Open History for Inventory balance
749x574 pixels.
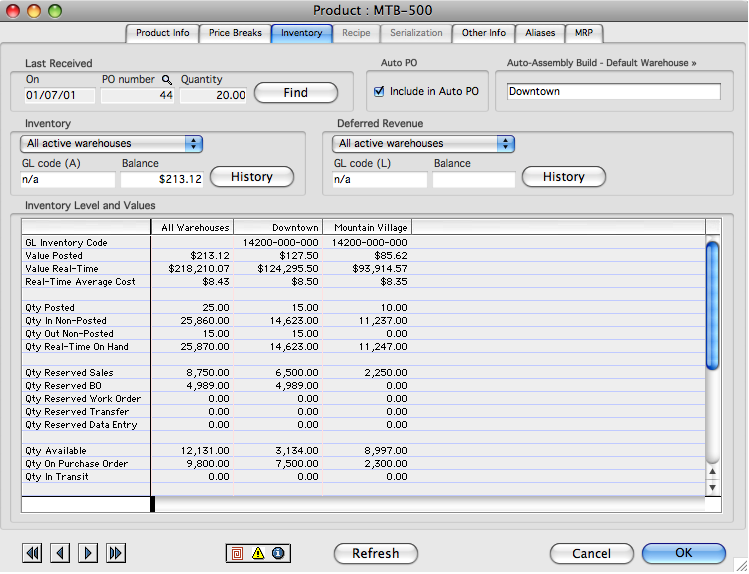pyautogui.click(x=251, y=177)
